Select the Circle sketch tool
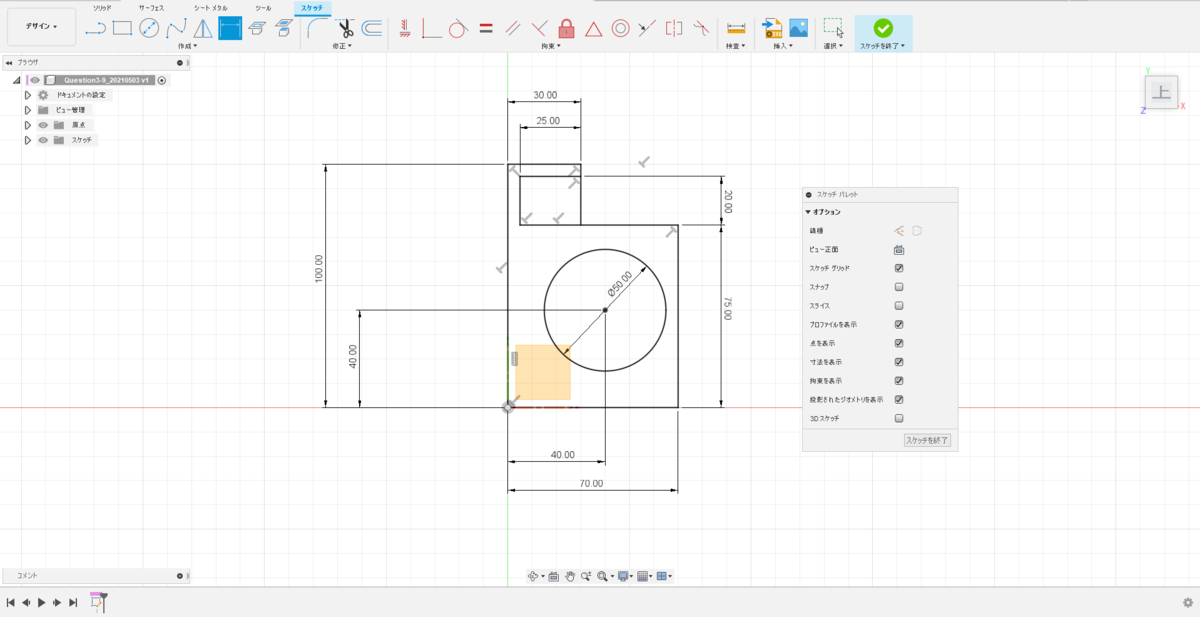1200x617 pixels. (x=149, y=28)
